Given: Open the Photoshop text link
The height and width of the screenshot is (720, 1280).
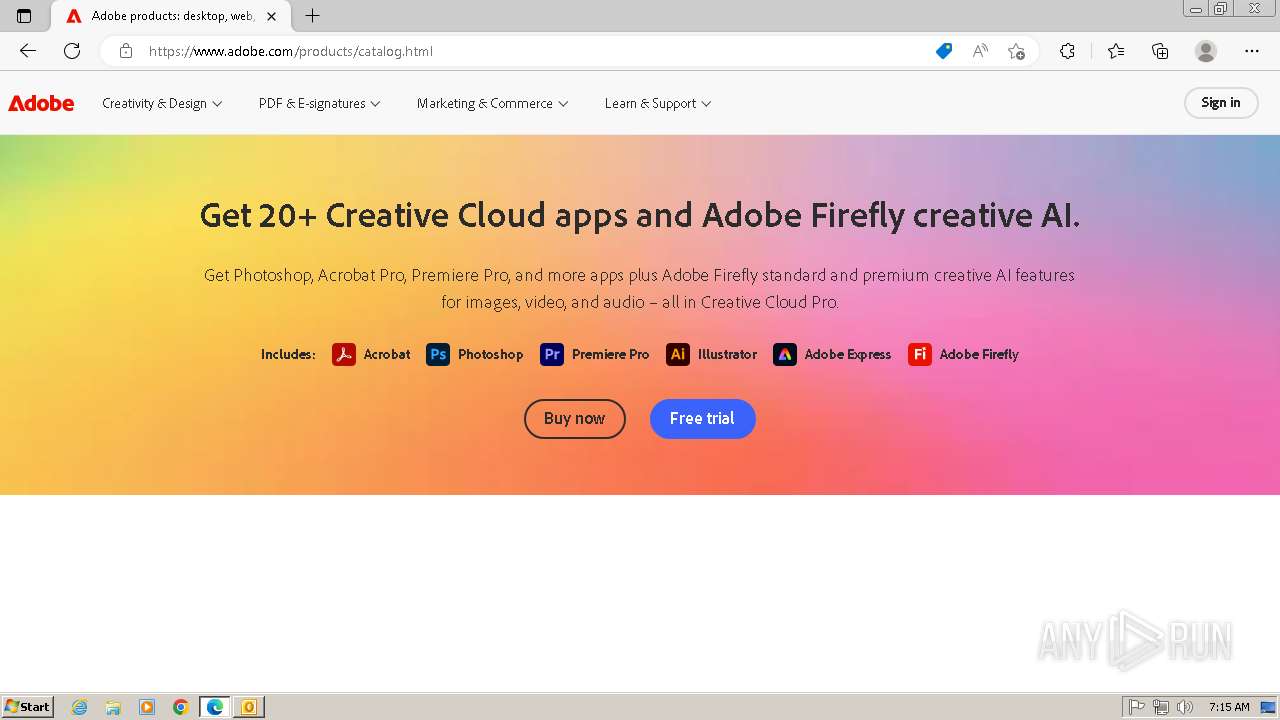Looking at the screenshot, I should [490, 354].
